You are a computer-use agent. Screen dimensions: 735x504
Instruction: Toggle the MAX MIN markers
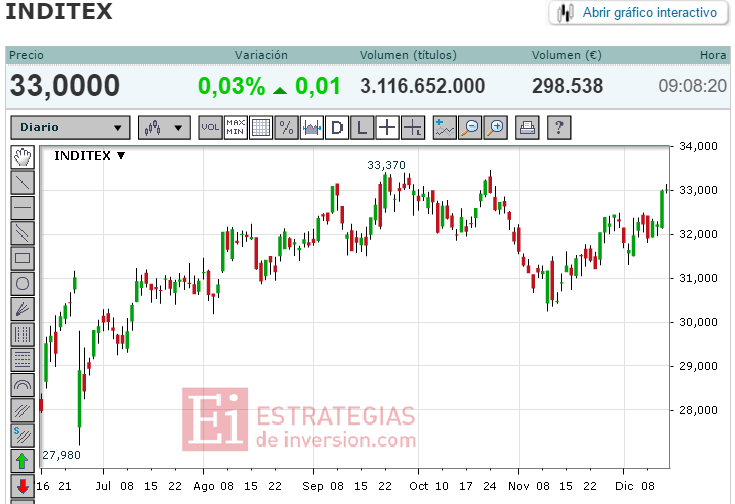coord(236,128)
